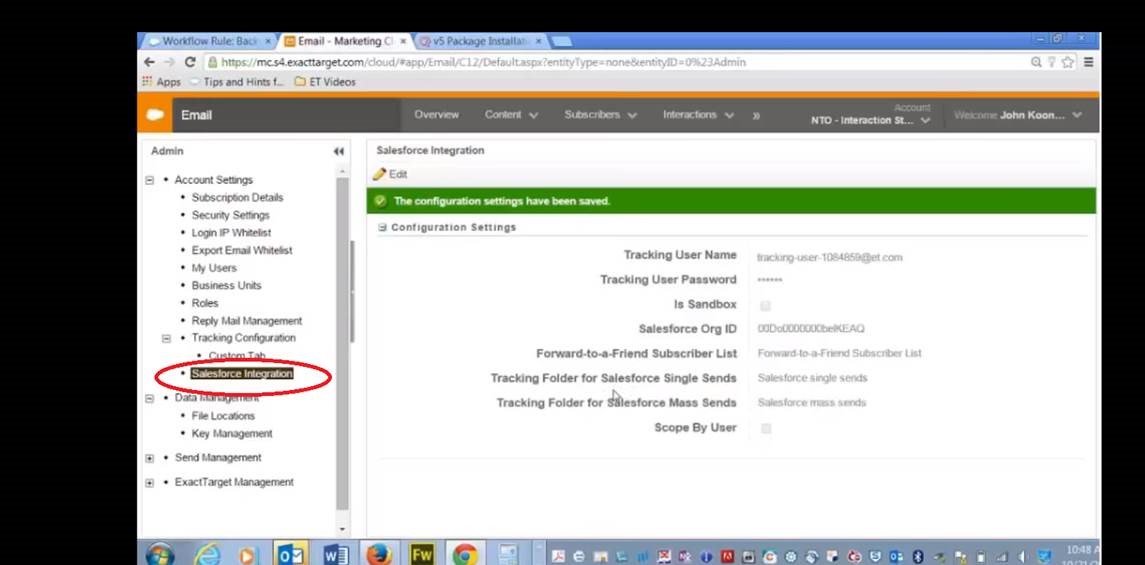Switch to the v5 Package Installation tab
1145x565 pixels.
tap(480, 41)
